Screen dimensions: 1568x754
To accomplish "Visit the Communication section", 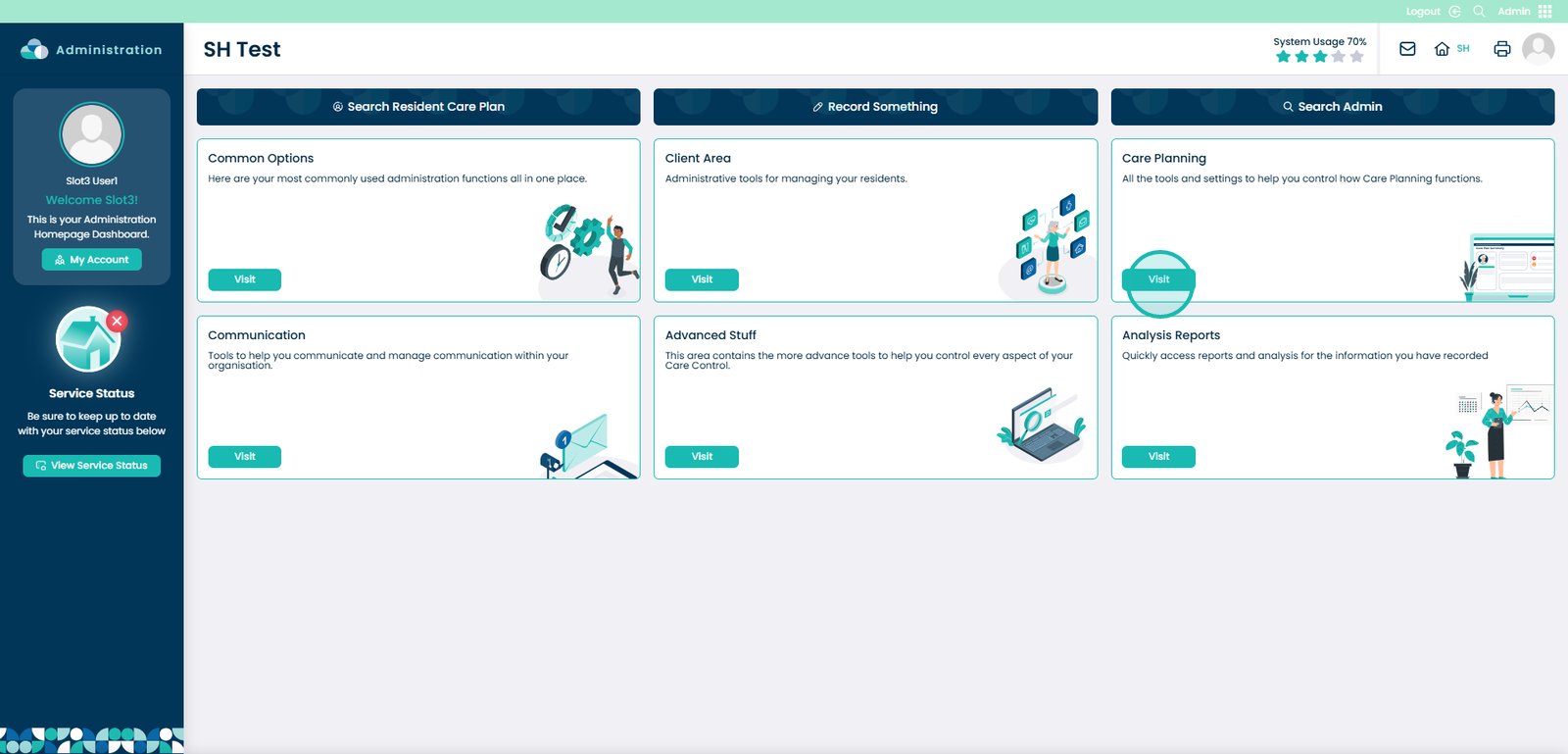I will [245, 457].
